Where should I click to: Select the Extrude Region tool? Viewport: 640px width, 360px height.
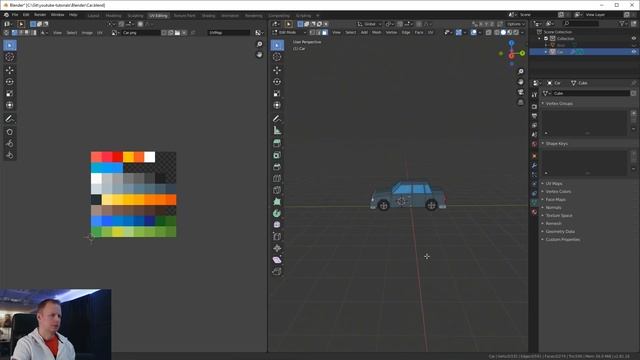(277, 143)
